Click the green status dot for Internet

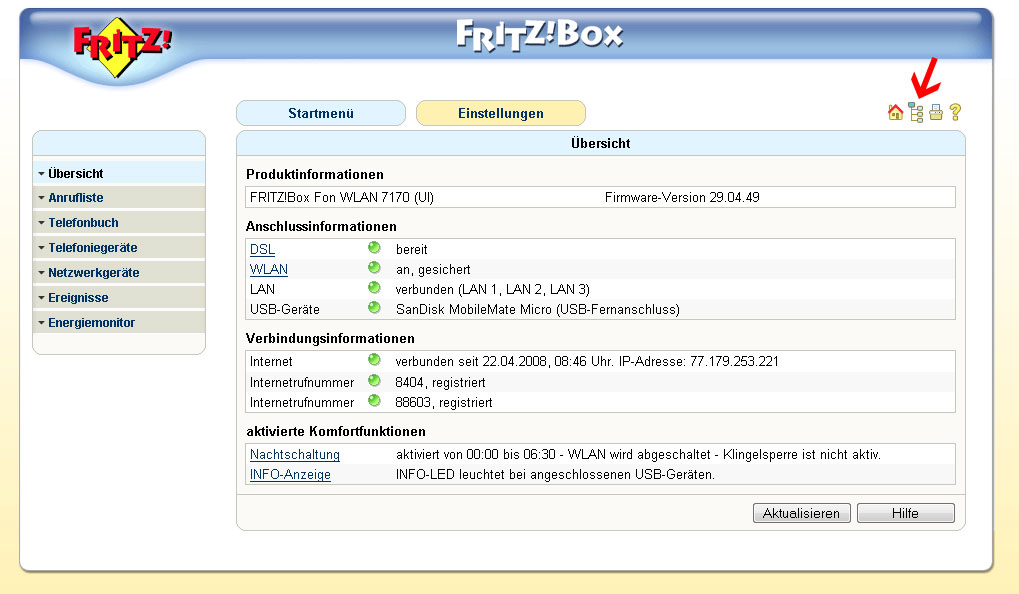[x=374, y=359]
